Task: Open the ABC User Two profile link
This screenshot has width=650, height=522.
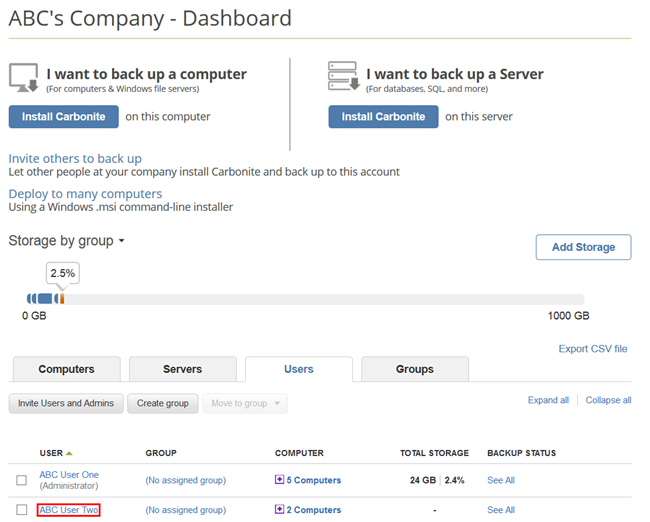Action: pyautogui.click(x=69, y=510)
